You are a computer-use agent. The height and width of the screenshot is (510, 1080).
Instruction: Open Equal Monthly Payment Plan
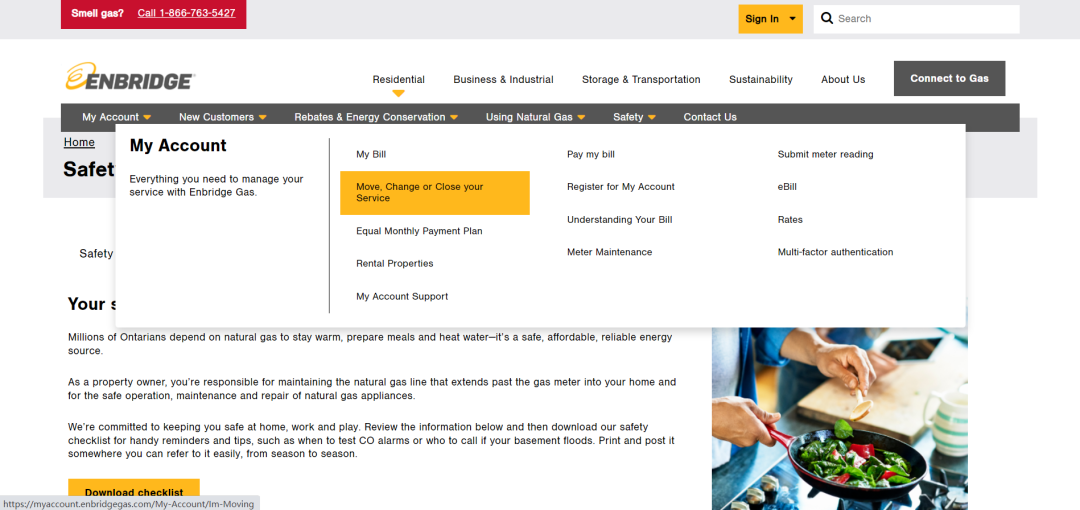pos(419,231)
